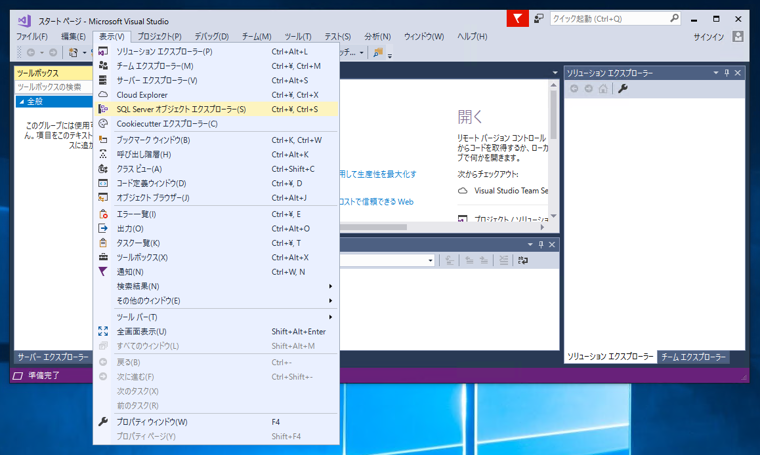Click the プロパティ ウィンドウ wrench icon in menu
This screenshot has width=760, height=455.
[103, 422]
